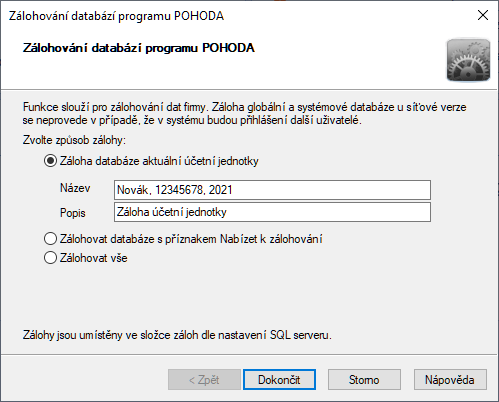Cancel the wizard via Storno button
Screen dimensions: 499x402
pos(364,380)
